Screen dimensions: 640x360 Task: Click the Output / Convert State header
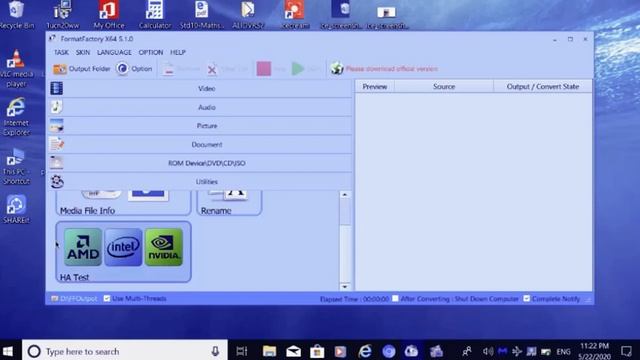tap(543, 87)
